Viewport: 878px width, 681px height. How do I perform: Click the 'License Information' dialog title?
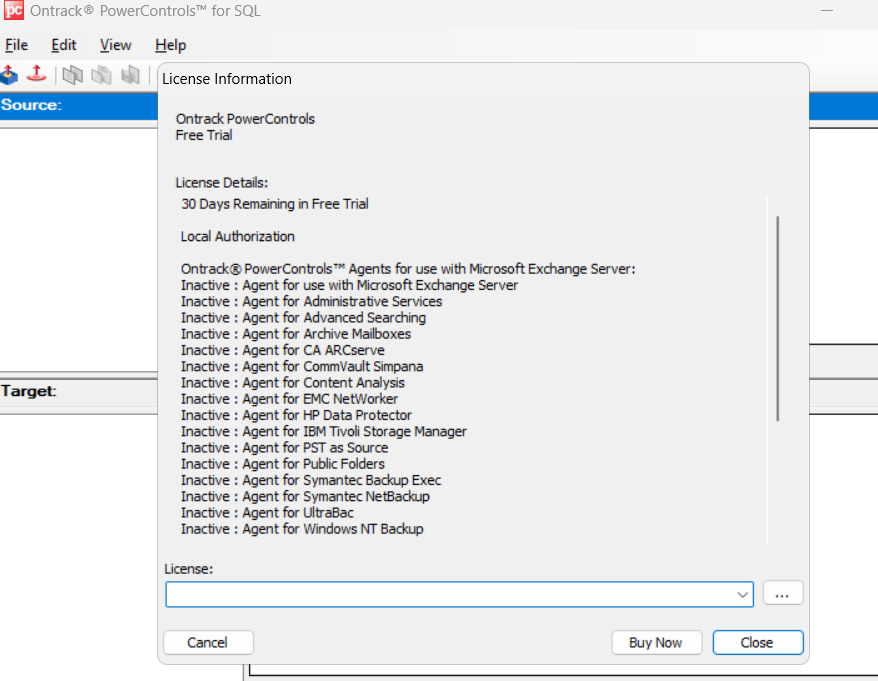tap(227, 79)
